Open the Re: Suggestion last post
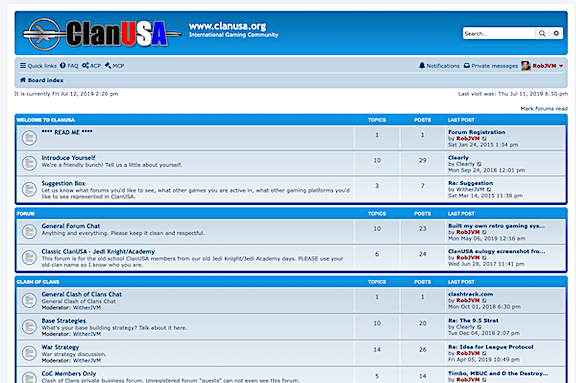Viewport: 576px width, 383px height. pos(471,183)
